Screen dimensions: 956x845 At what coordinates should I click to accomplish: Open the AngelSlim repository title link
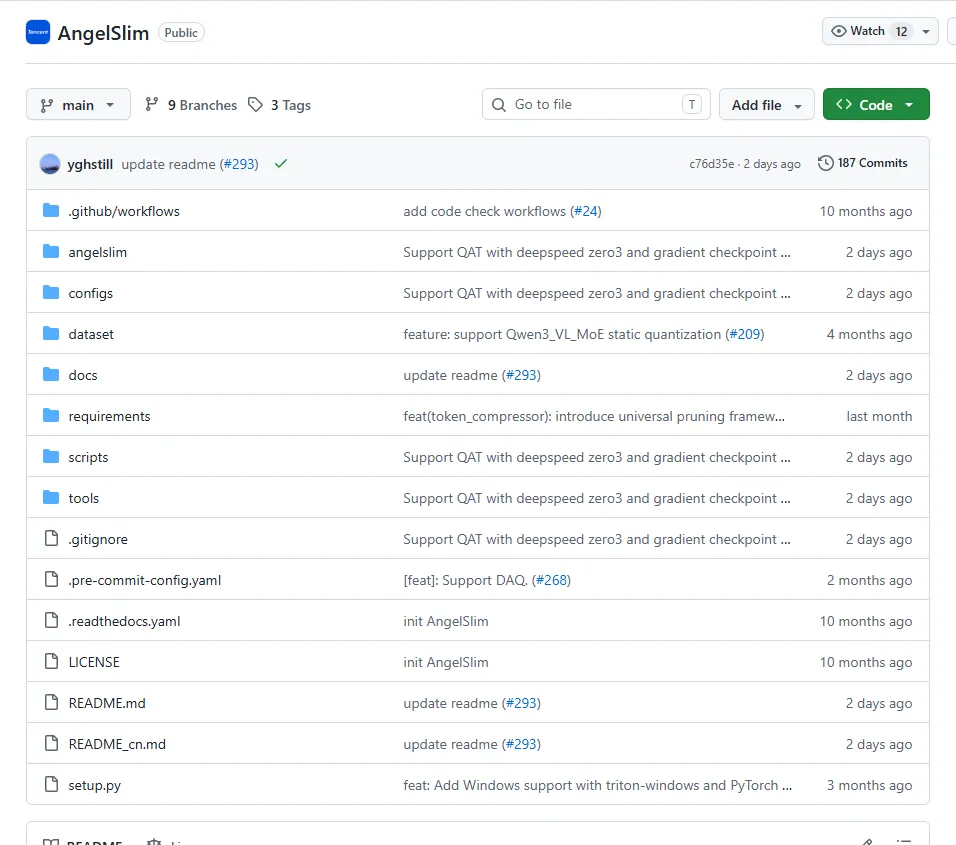(103, 33)
